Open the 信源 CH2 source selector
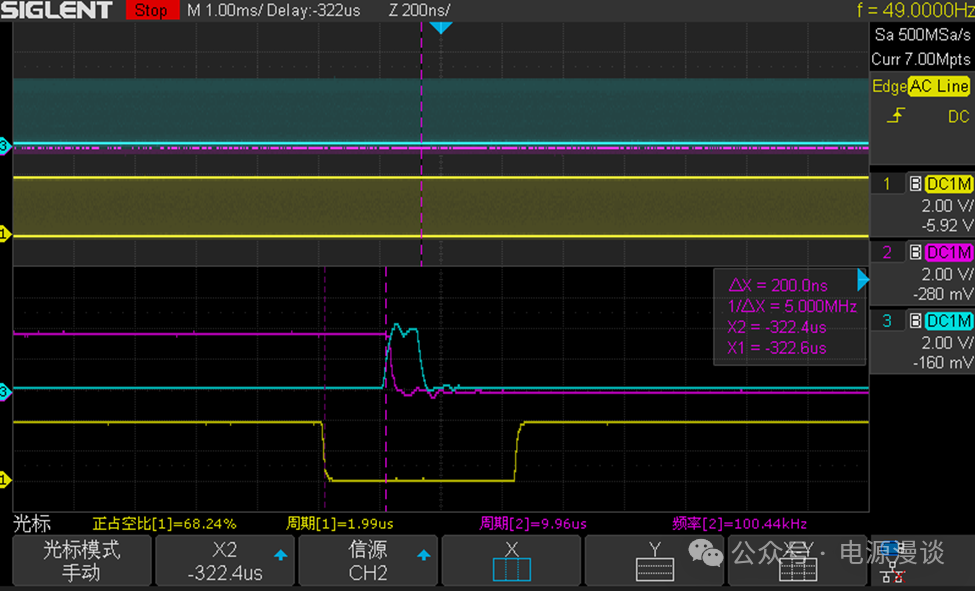The height and width of the screenshot is (591, 975). pyautogui.click(x=368, y=561)
